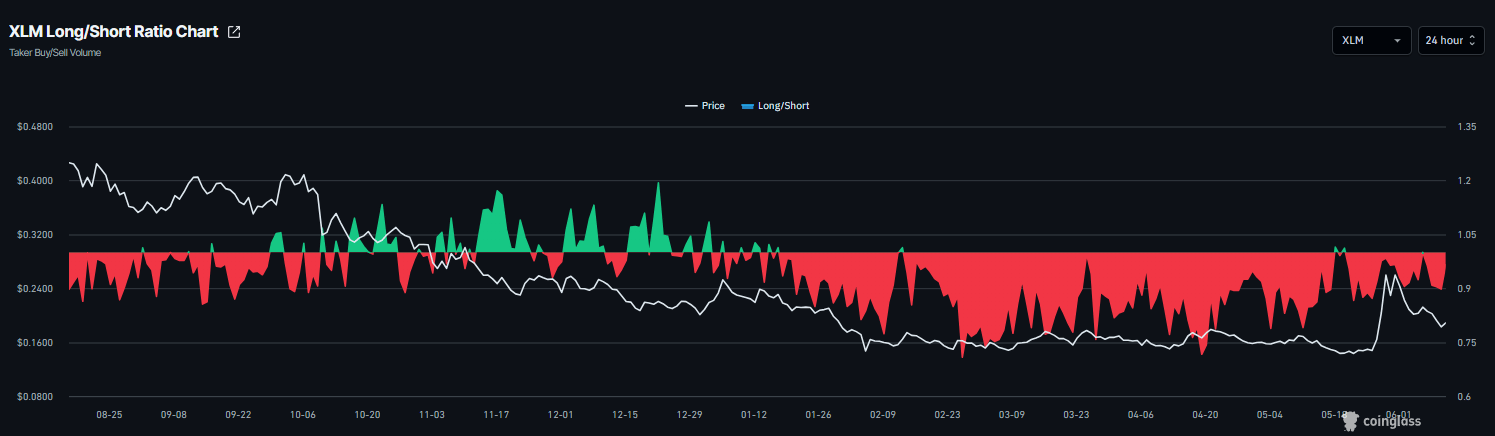Click the 12-01 date label
This screenshot has width=1495, height=436.
pyautogui.click(x=561, y=414)
